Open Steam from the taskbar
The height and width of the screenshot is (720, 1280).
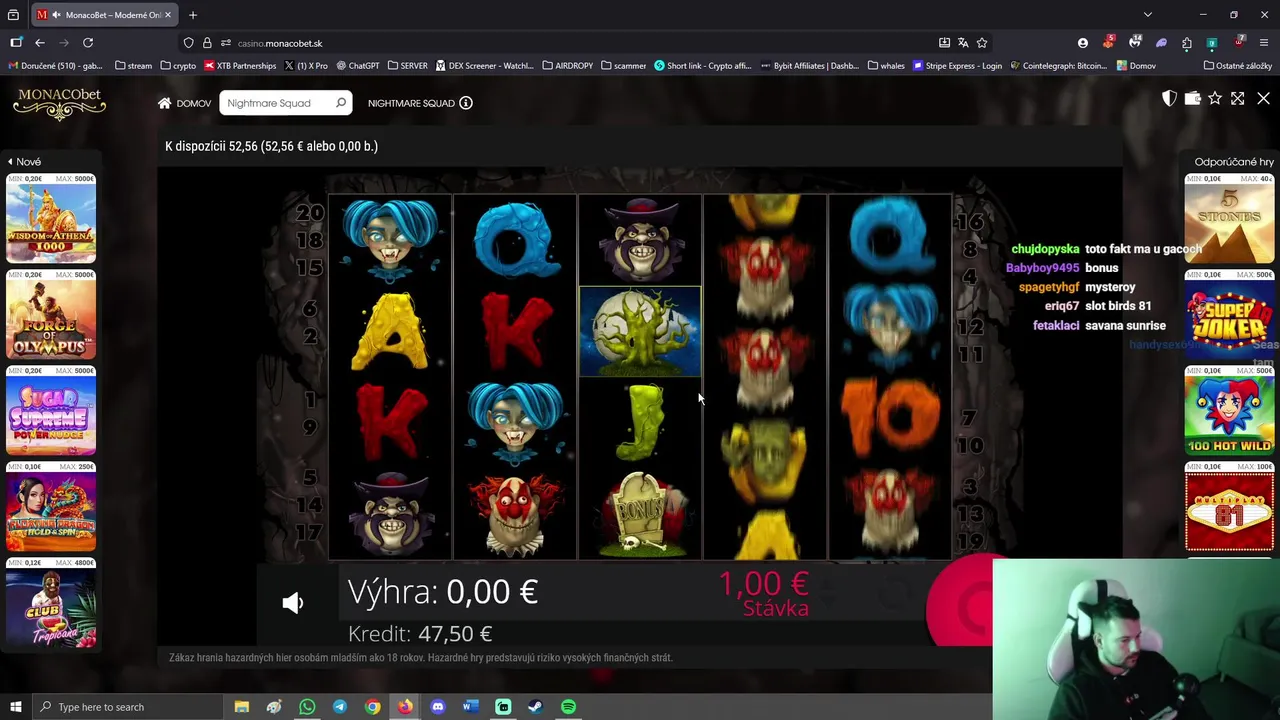click(x=535, y=707)
